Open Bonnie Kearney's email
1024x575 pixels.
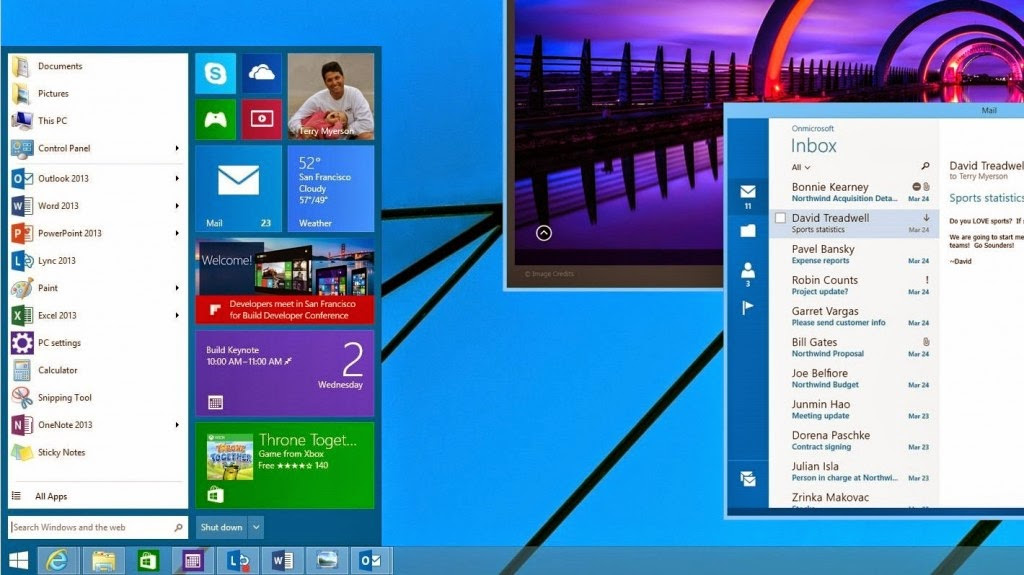(854, 192)
